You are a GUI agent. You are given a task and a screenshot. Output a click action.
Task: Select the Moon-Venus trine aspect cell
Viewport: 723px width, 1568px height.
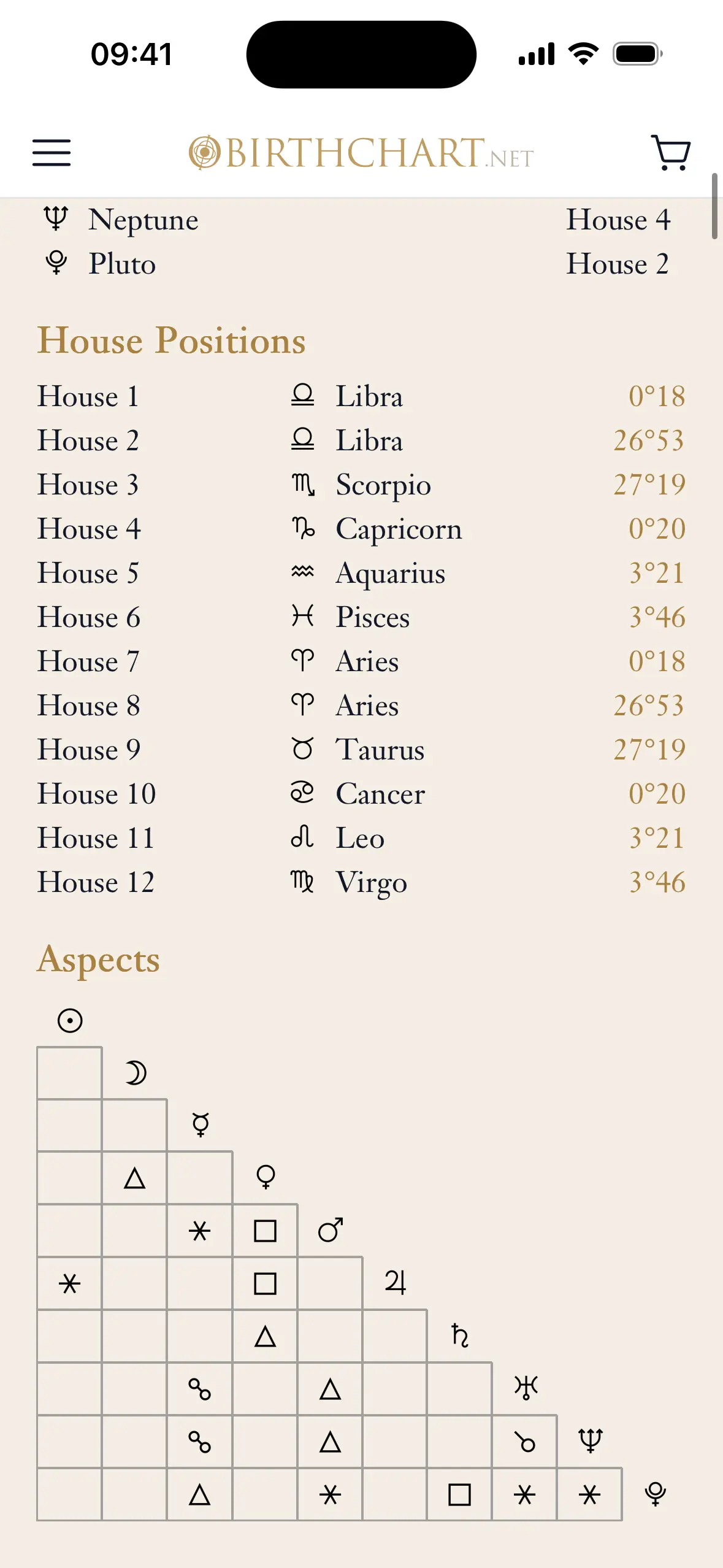135,1178
